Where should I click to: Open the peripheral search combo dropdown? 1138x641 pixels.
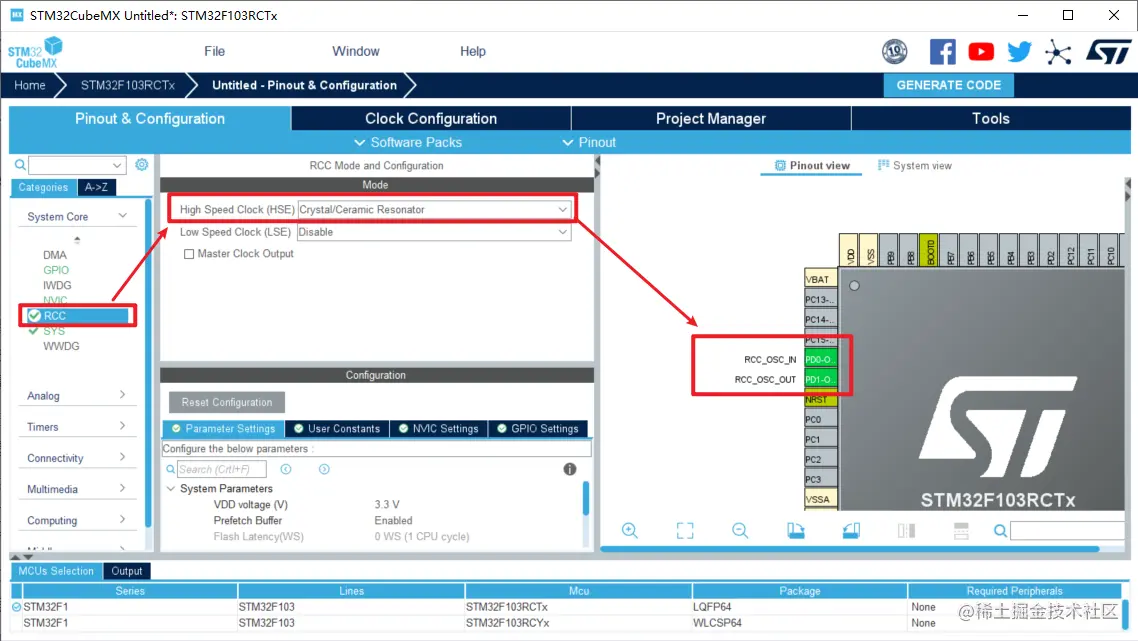tap(117, 165)
